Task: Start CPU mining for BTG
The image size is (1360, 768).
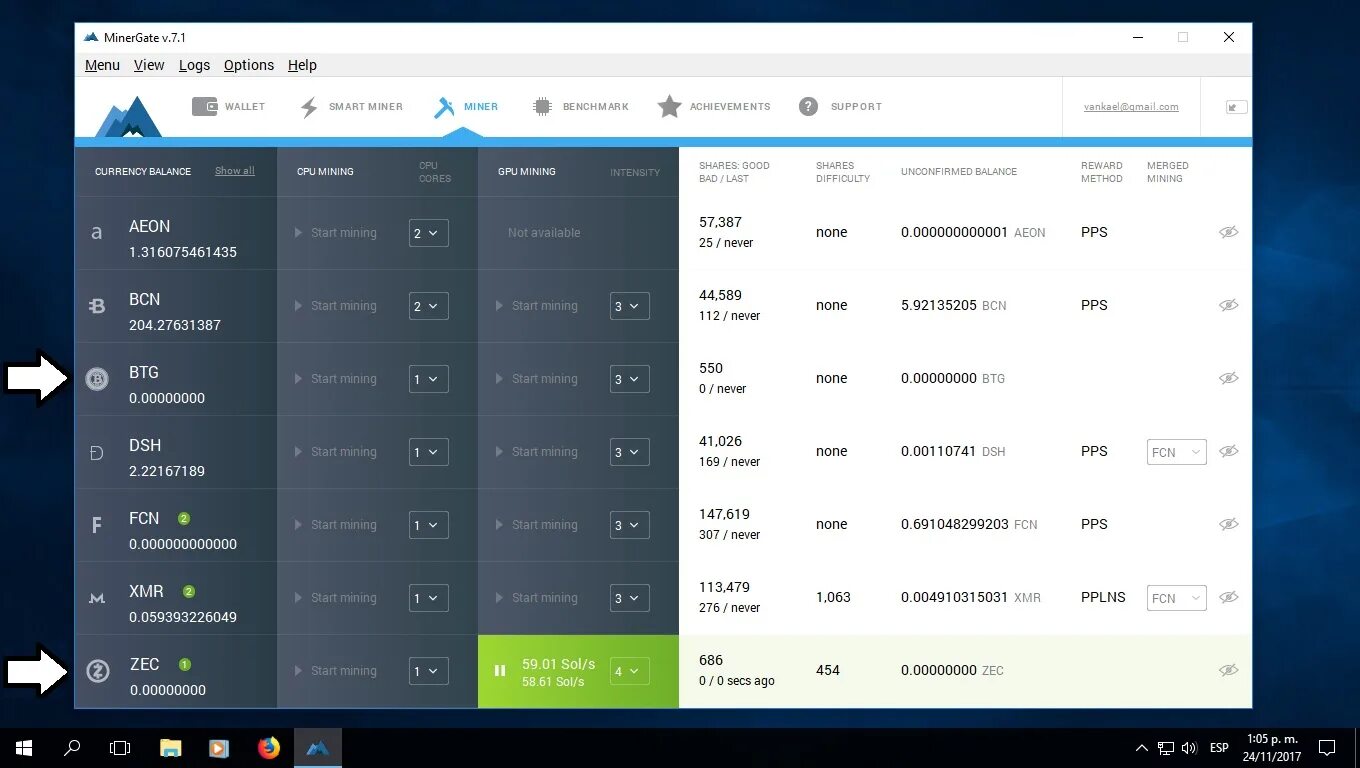Action: [335, 379]
